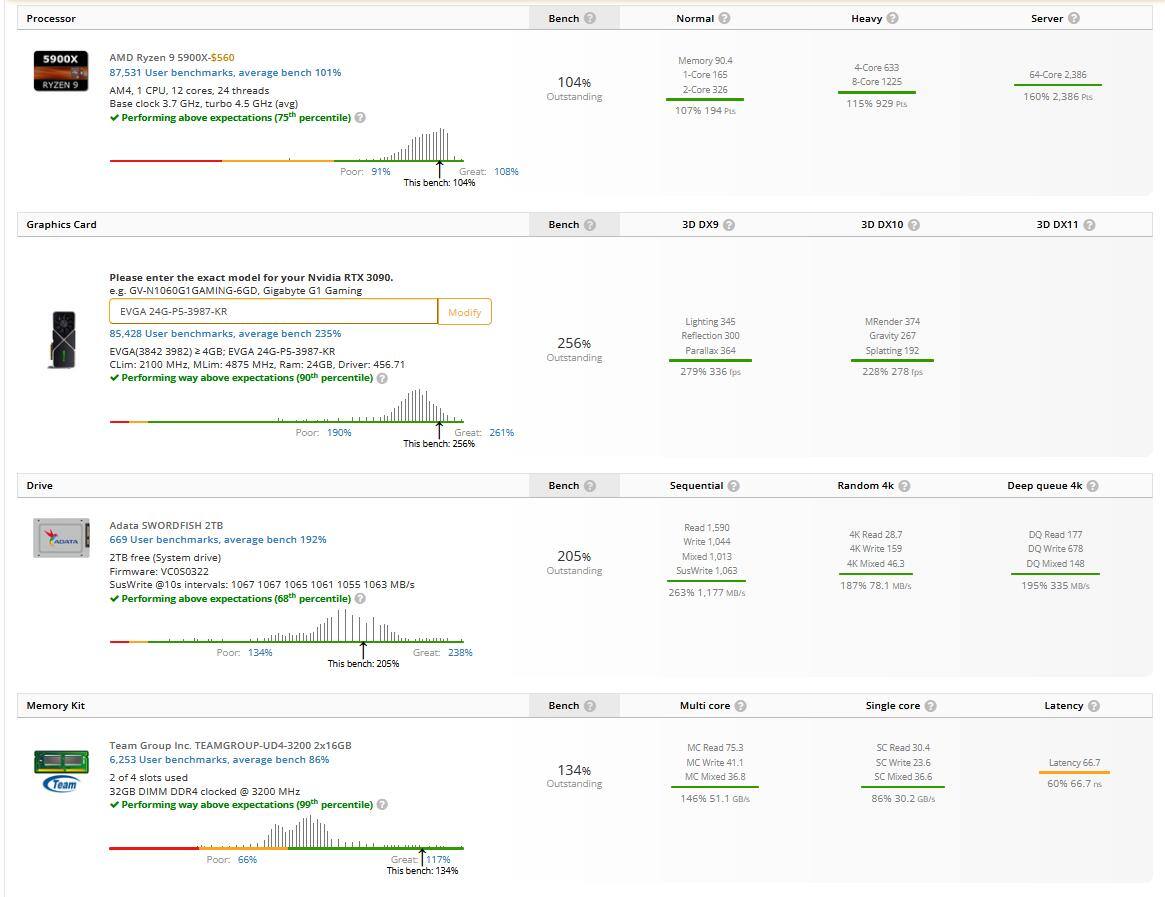Click question mark beside Server header
This screenshot has width=1165, height=897.
[1073, 18]
